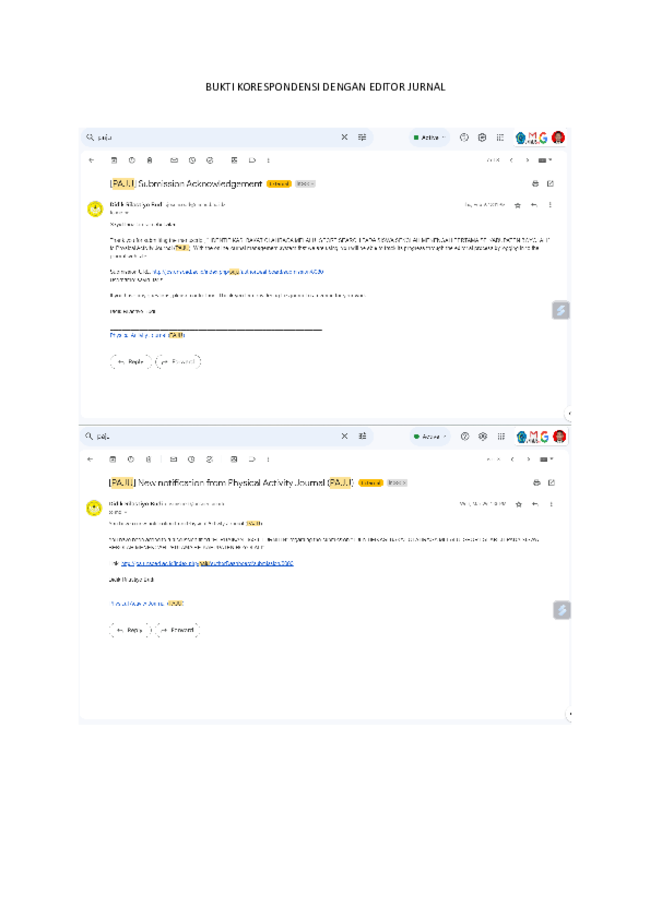Star the New notification email
The width and height of the screenshot is (650, 919).
(x=518, y=504)
